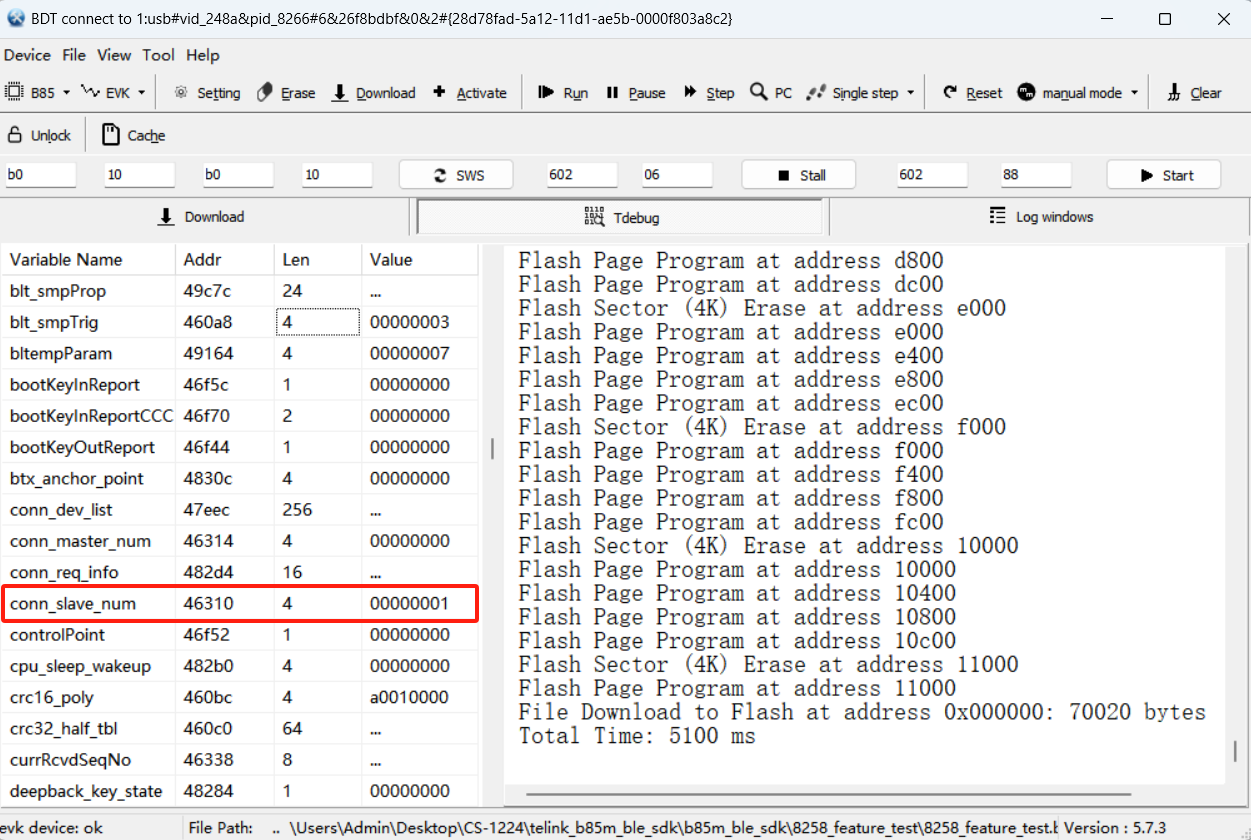Open the Device menu

pyautogui.click(x=27, y=55)
